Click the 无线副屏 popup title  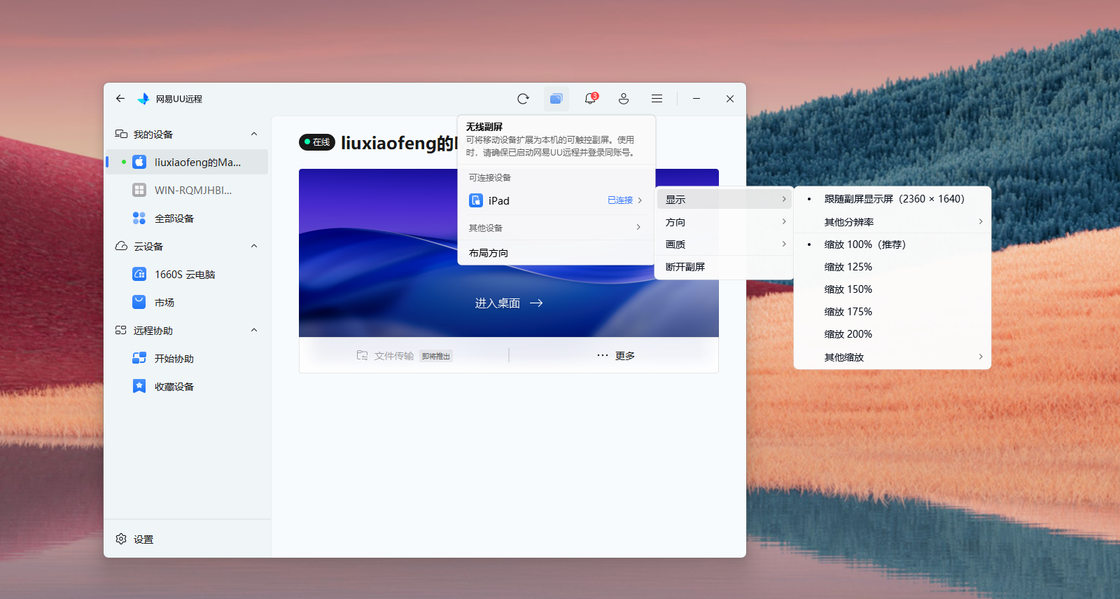[x=484, y=126]
